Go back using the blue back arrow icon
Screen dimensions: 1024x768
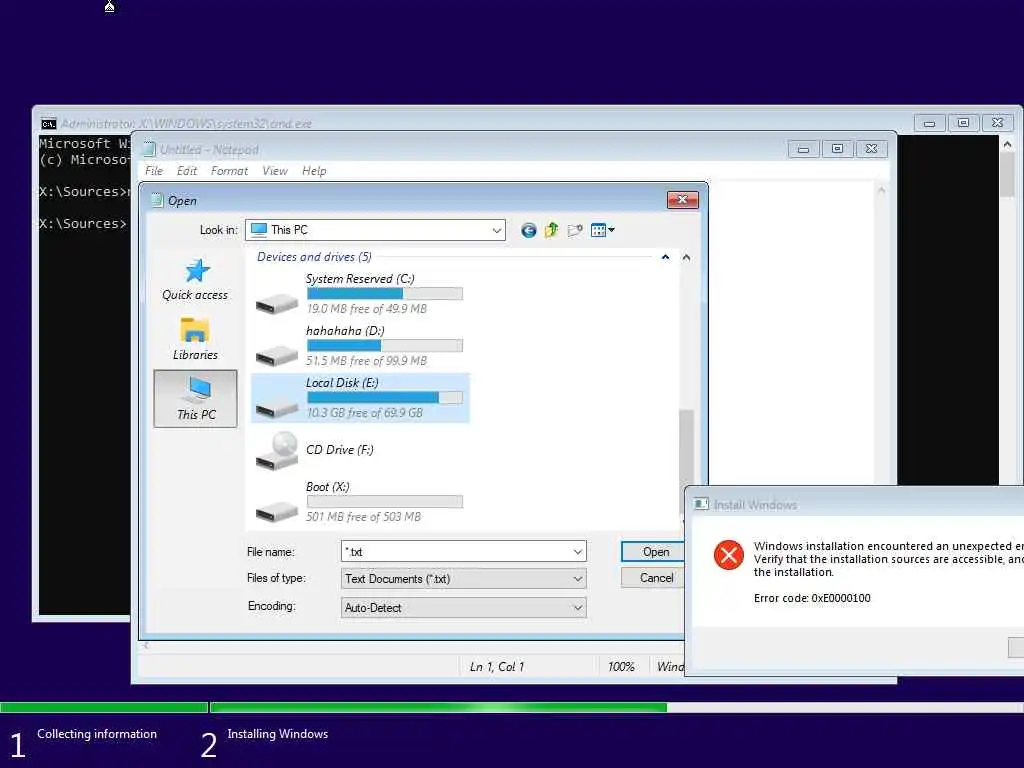528,230
